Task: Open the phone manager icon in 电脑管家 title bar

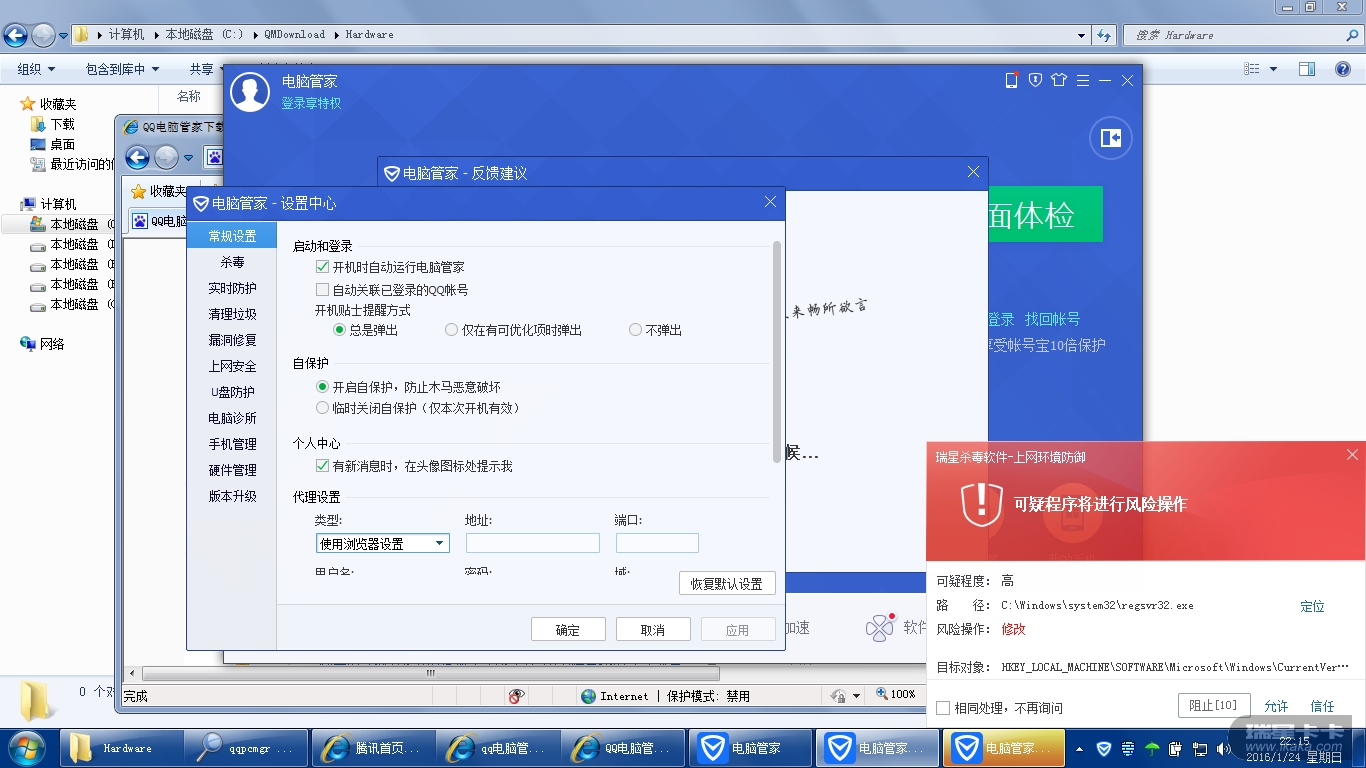Action: (1011, 80)
